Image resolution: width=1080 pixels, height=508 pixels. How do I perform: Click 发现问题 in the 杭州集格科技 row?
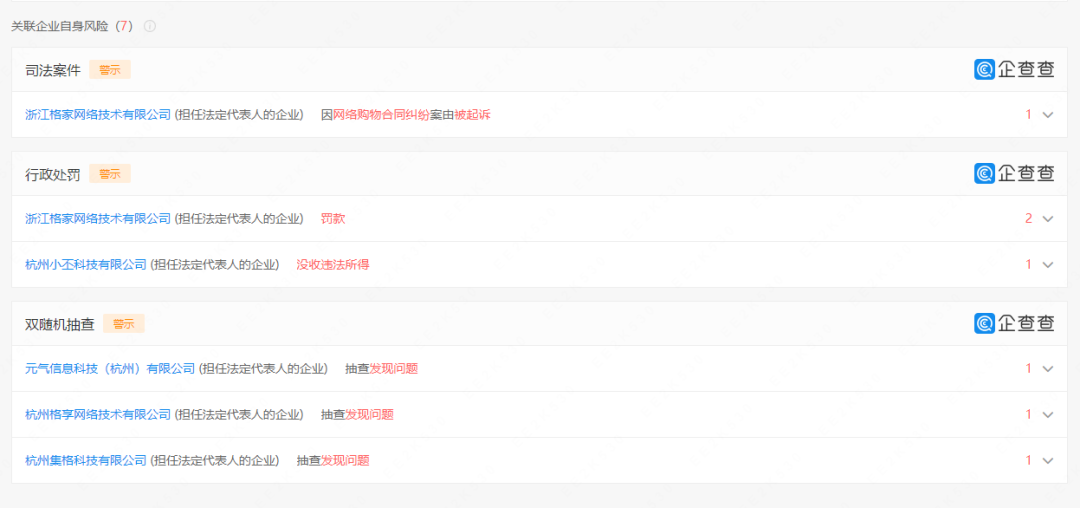click(x=345, y=461)
